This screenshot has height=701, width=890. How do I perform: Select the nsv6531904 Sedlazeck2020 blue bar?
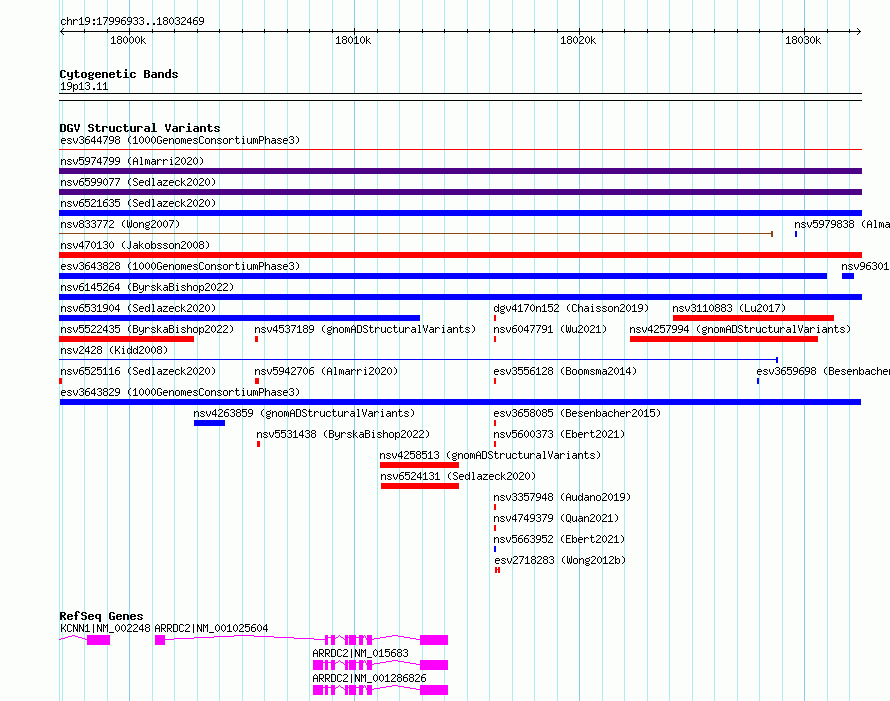[240, 318]
